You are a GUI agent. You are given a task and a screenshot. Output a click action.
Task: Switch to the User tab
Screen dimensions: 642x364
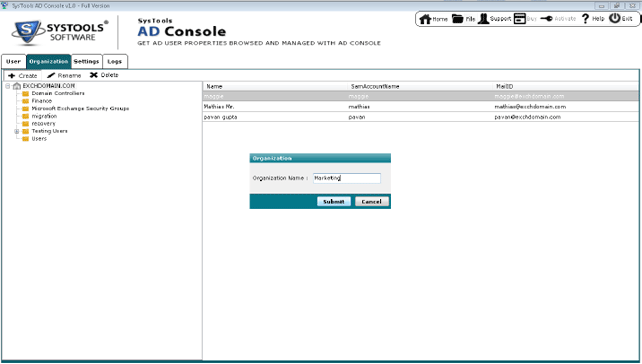click(14, 61)
